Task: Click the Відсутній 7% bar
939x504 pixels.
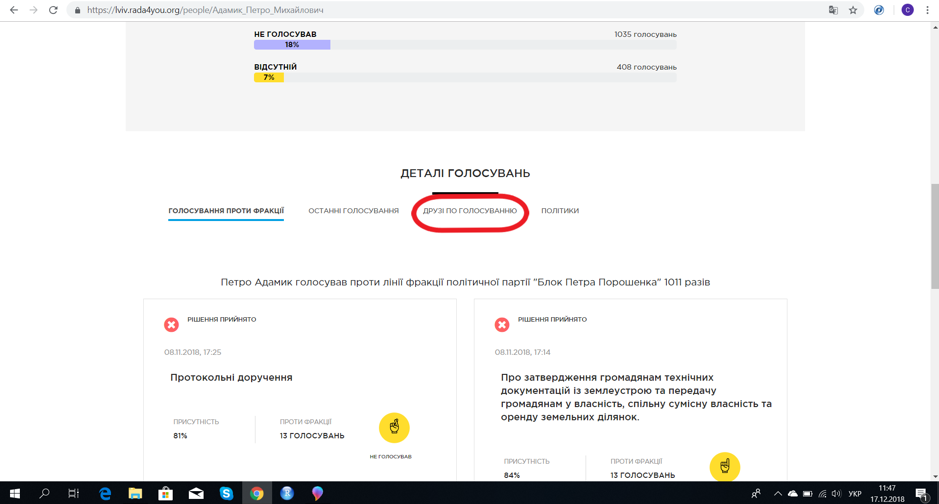Action: 269,78
